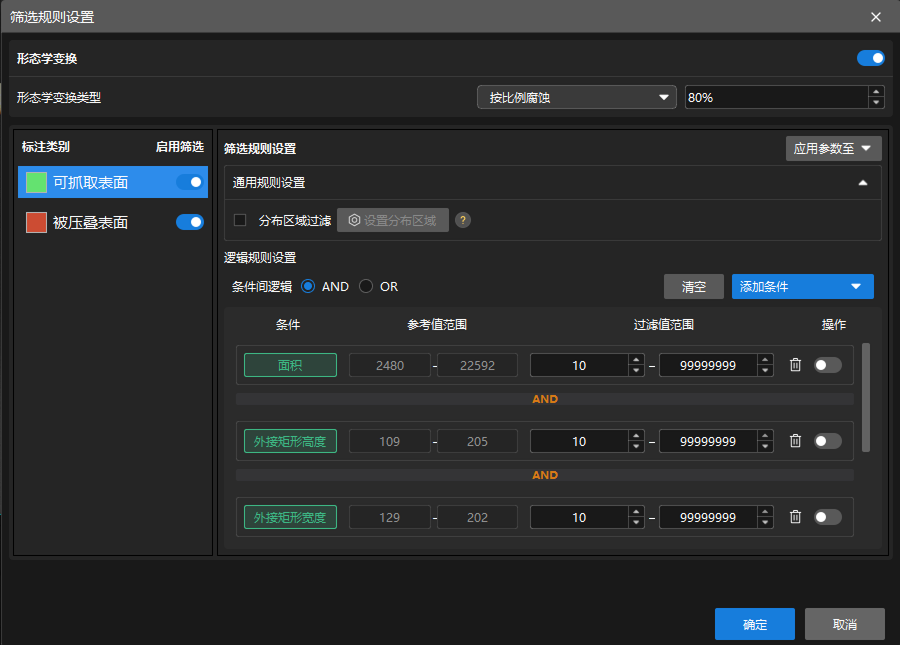Delete the 外接矩形高度 condition with trash icon
Viewport: 900px width, 645px height.
coord(795,441)
